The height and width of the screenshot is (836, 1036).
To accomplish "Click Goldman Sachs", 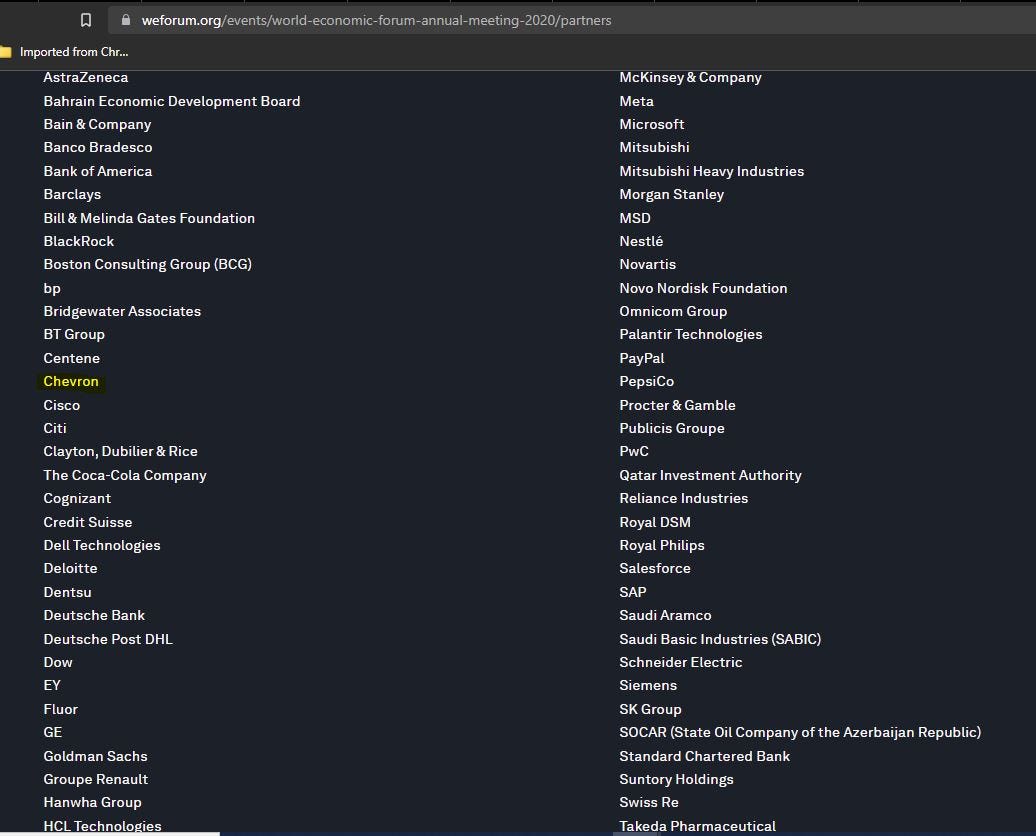I will pos(95,756).
